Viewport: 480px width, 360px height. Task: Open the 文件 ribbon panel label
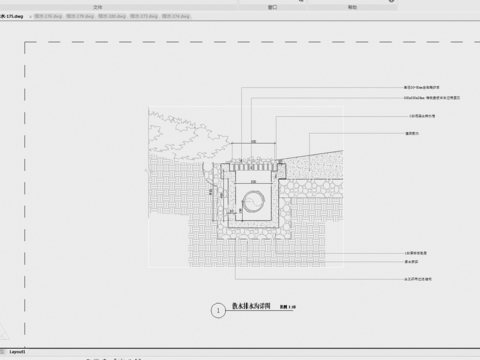pos(98,7)
